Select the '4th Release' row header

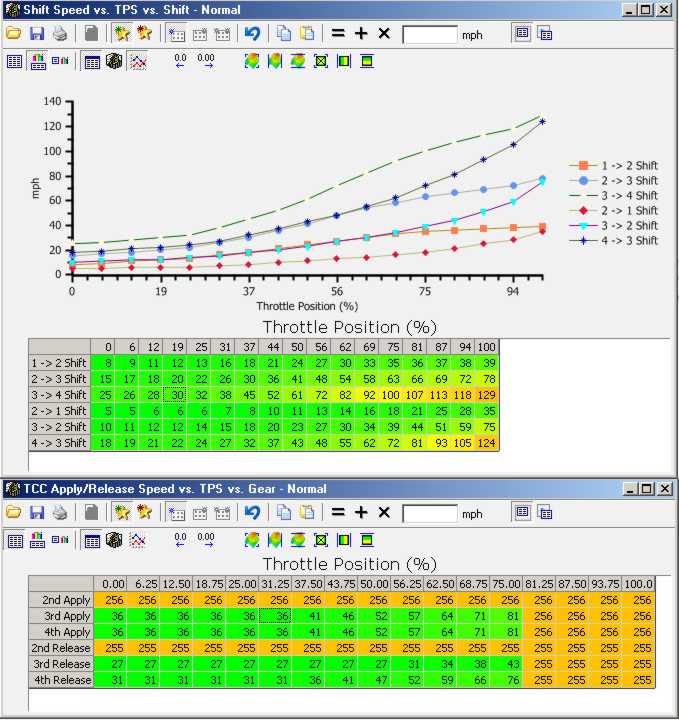tap(61, 680)
